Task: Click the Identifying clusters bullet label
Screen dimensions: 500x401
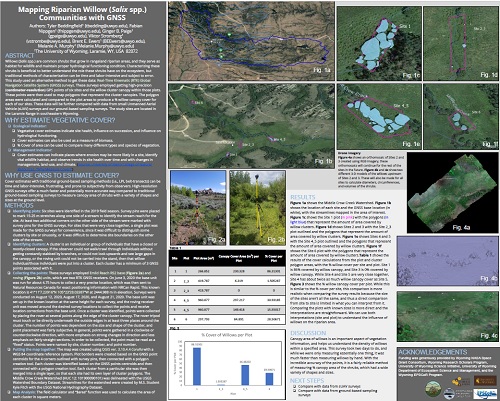Action: tap(29, 244)
